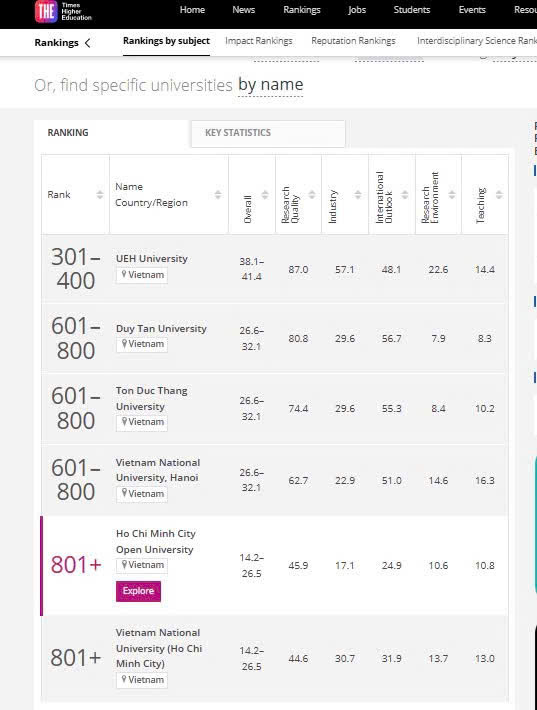Image resolution: width=537 pixels, height=710 pixels.
Task: Click the 74.4 Research Quality score
Action: (x=298, y=408)
